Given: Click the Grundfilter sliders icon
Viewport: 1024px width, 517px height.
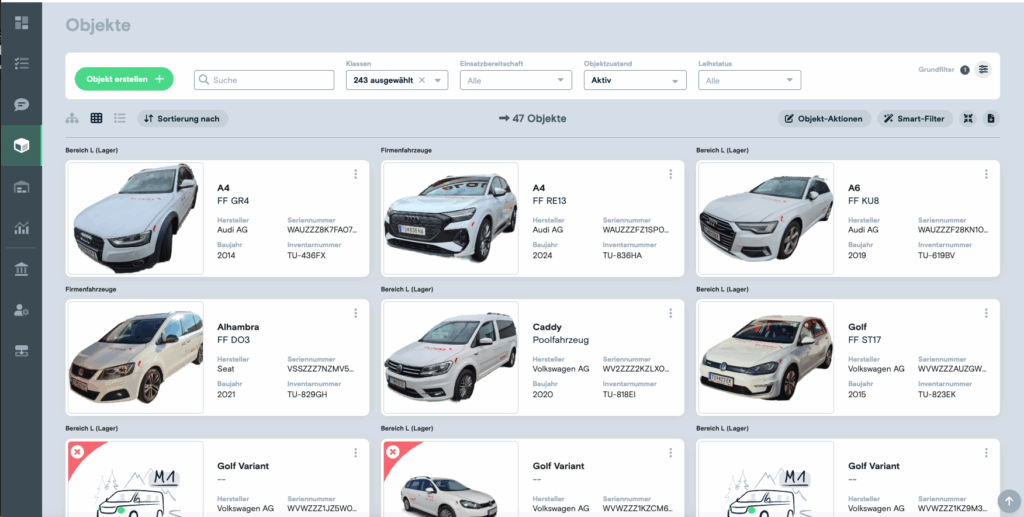Looking at the screenshot, I should [983, 69].
